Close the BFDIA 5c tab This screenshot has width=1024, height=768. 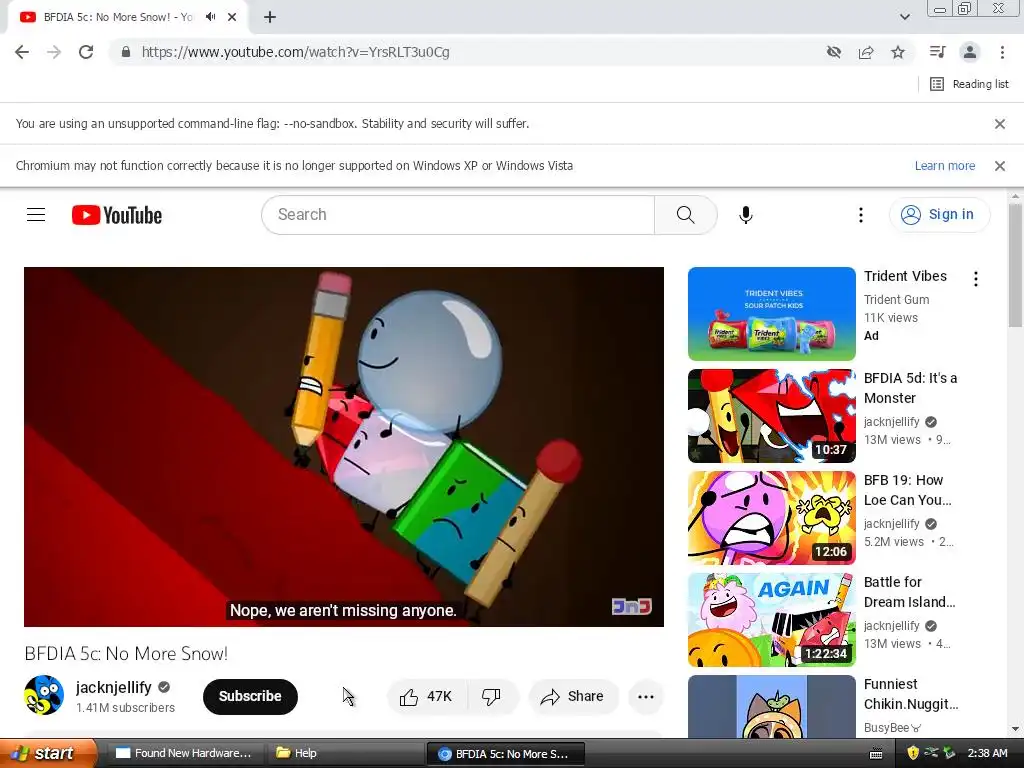[232, 17]
